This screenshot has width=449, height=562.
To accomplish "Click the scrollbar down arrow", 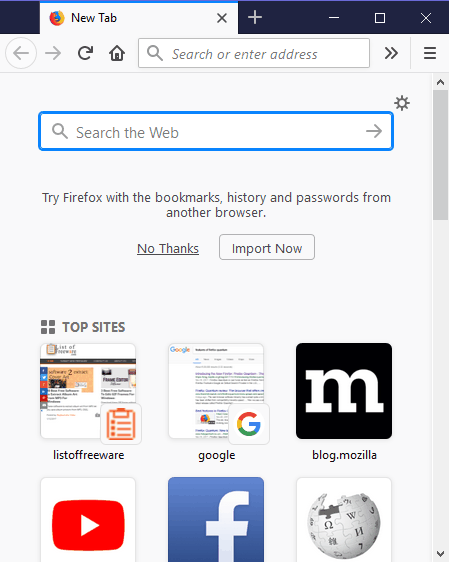I will coord(440,554).
